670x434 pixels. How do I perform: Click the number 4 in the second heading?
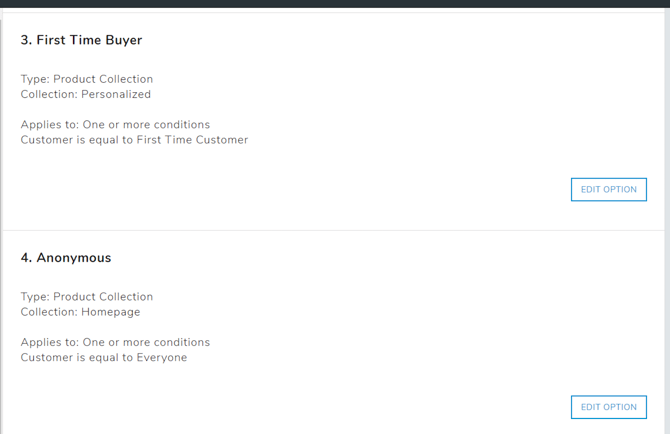(25, 258)
